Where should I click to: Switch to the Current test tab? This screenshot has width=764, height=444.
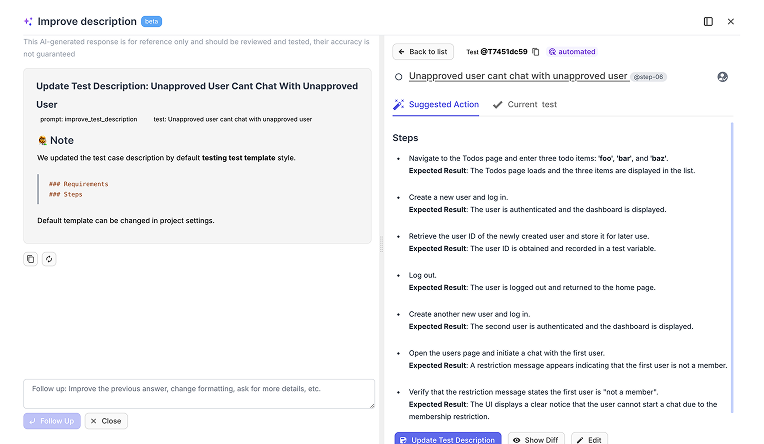[x=525, y=104]
